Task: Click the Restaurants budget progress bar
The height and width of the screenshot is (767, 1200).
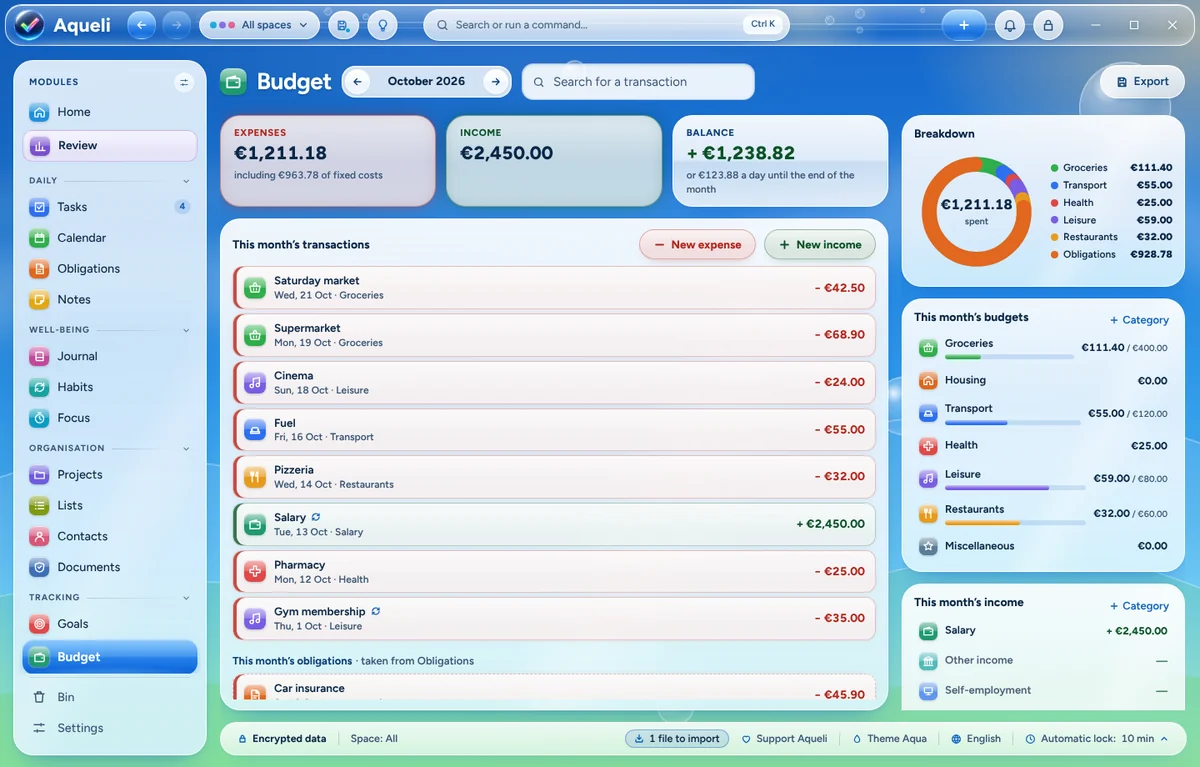Action: (1015, 523)
